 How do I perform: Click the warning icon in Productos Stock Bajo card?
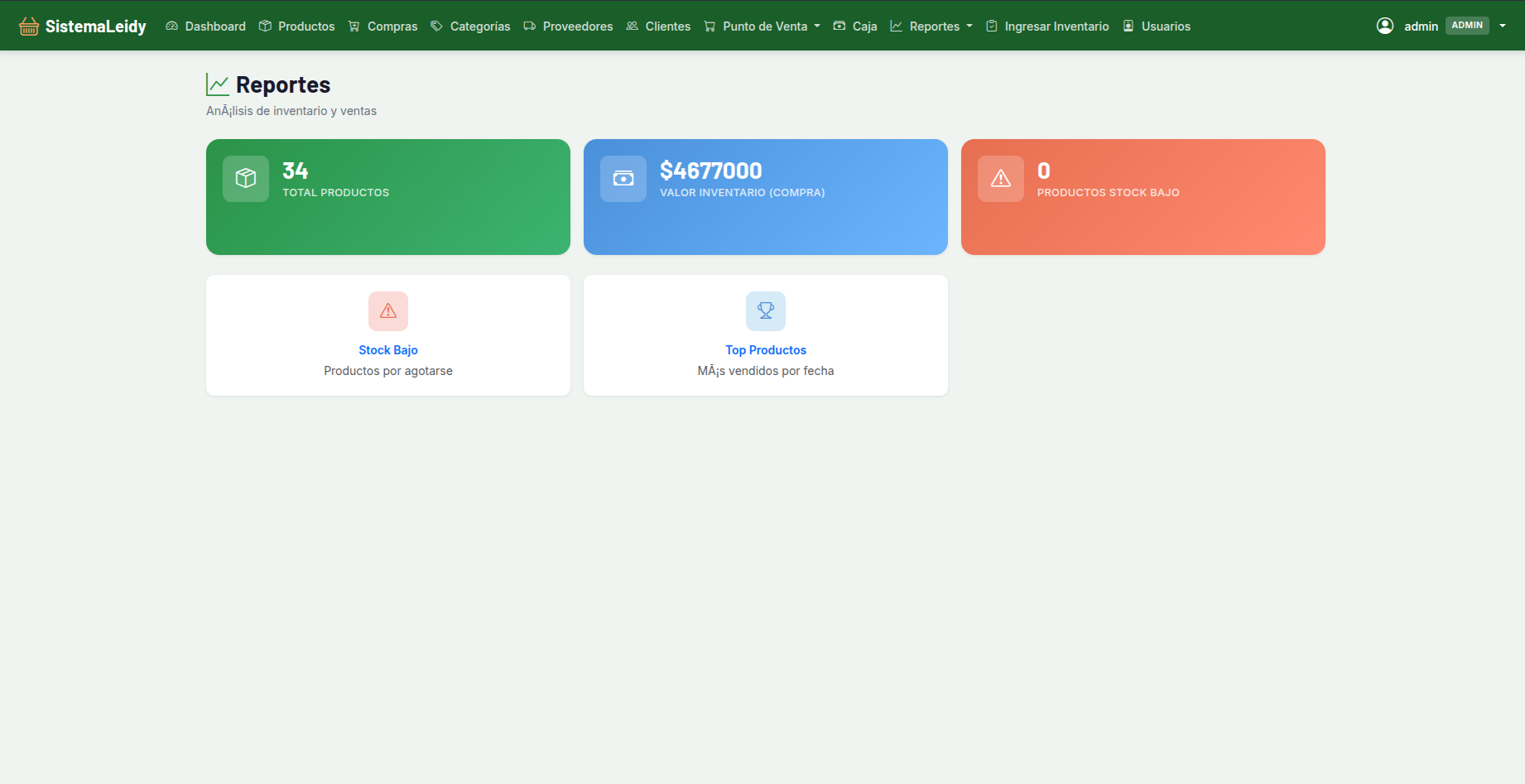(1001, 179)
